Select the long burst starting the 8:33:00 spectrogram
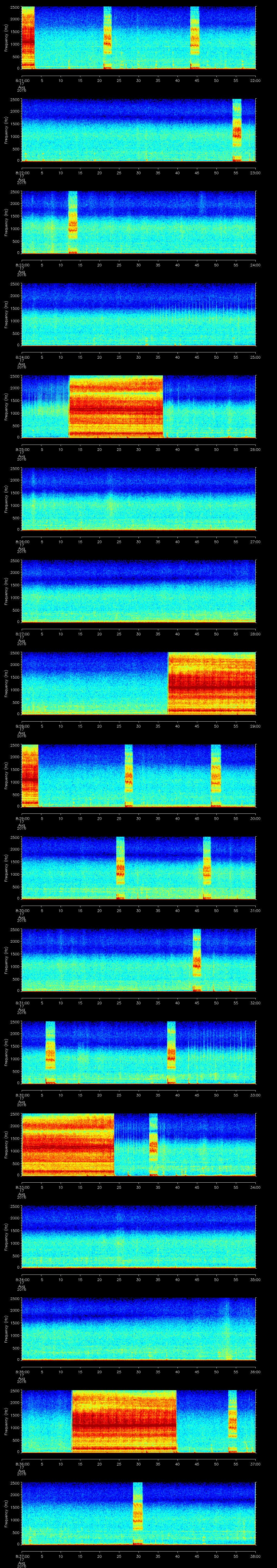 pos(68,1144)
